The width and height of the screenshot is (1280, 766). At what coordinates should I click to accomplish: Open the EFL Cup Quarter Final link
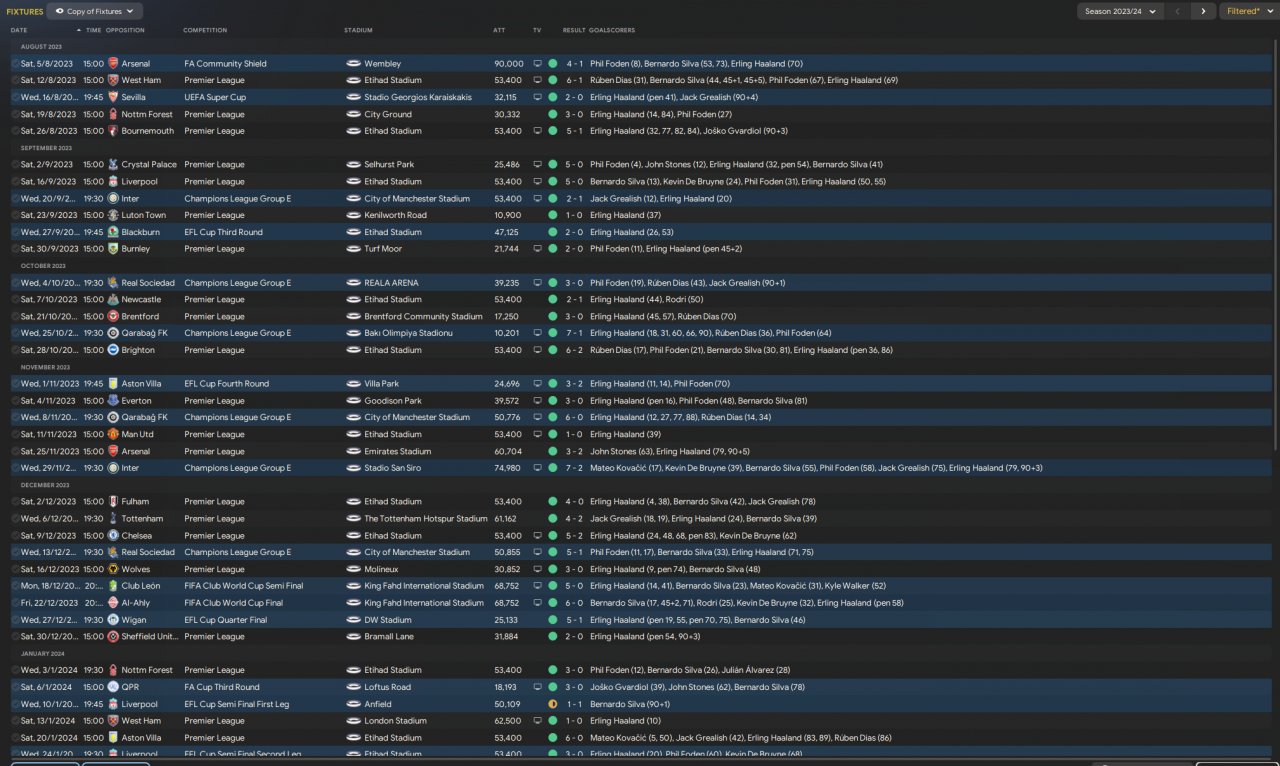227,620
